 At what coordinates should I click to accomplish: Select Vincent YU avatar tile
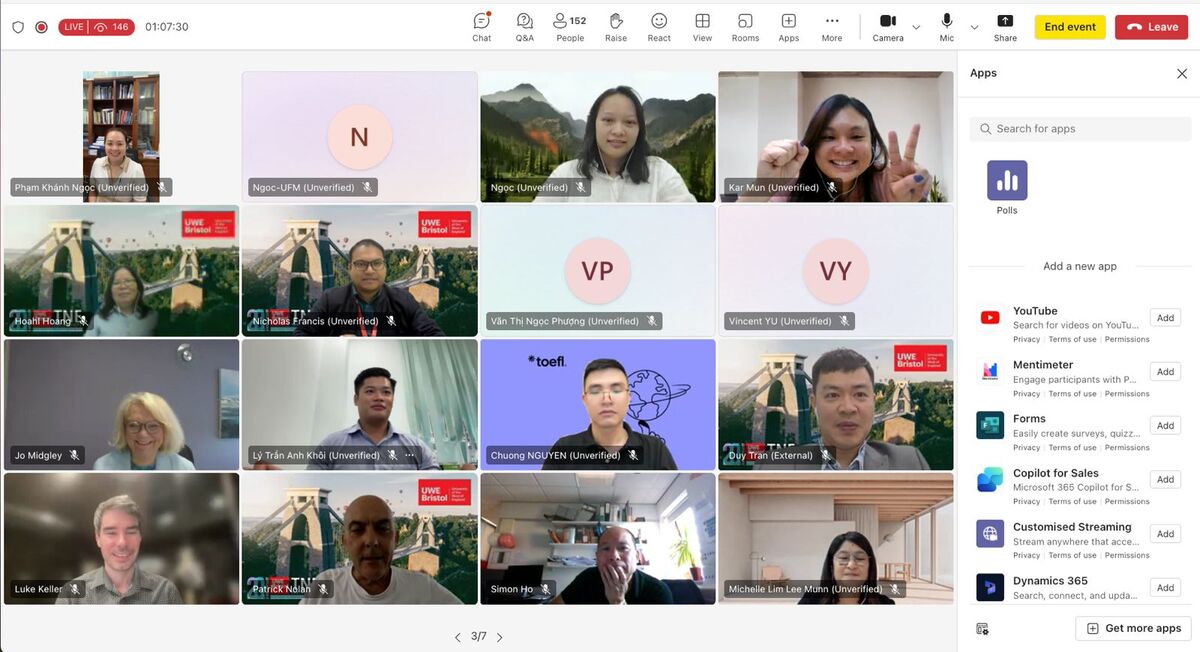[x=835, y=270]
